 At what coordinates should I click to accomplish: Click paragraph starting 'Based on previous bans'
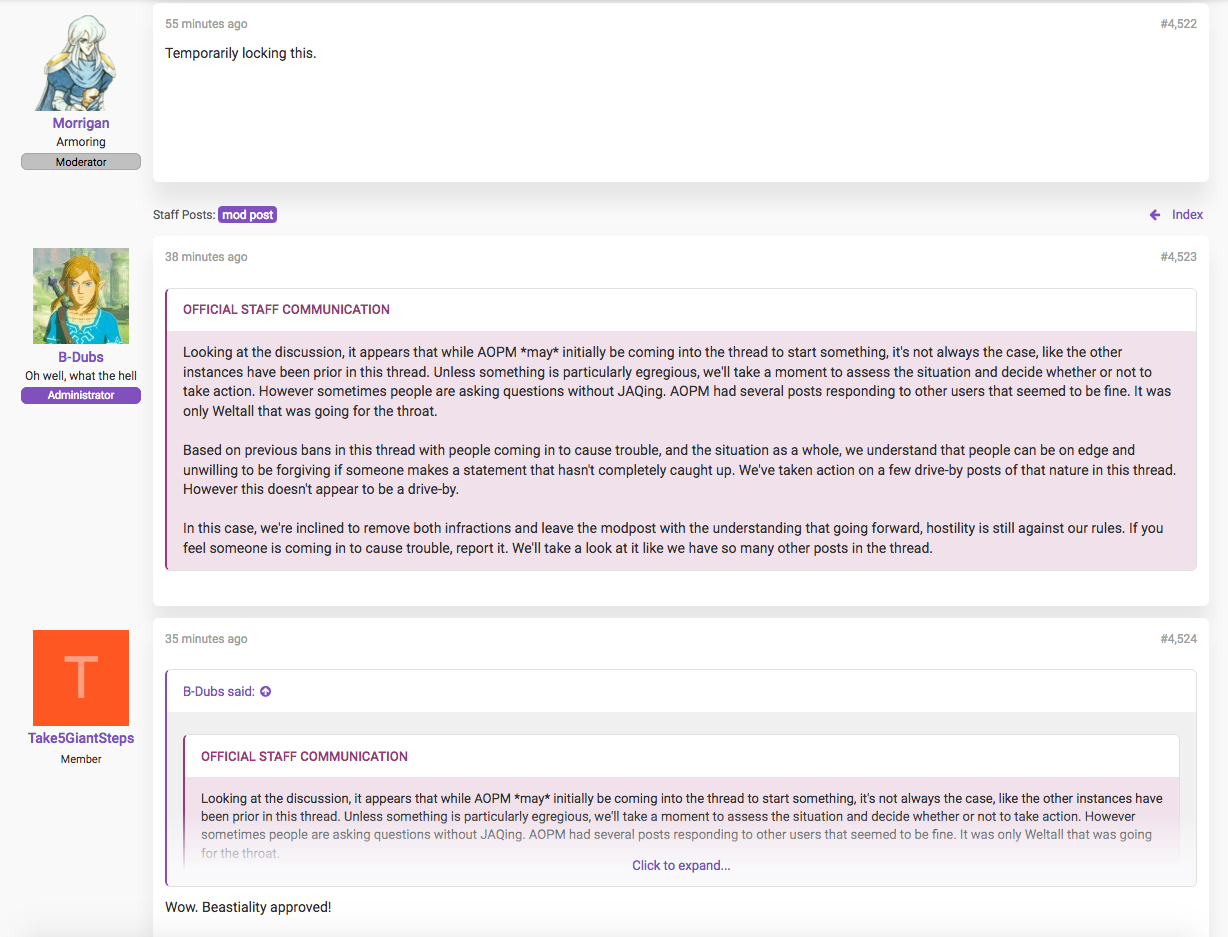(x=678, y=470)
